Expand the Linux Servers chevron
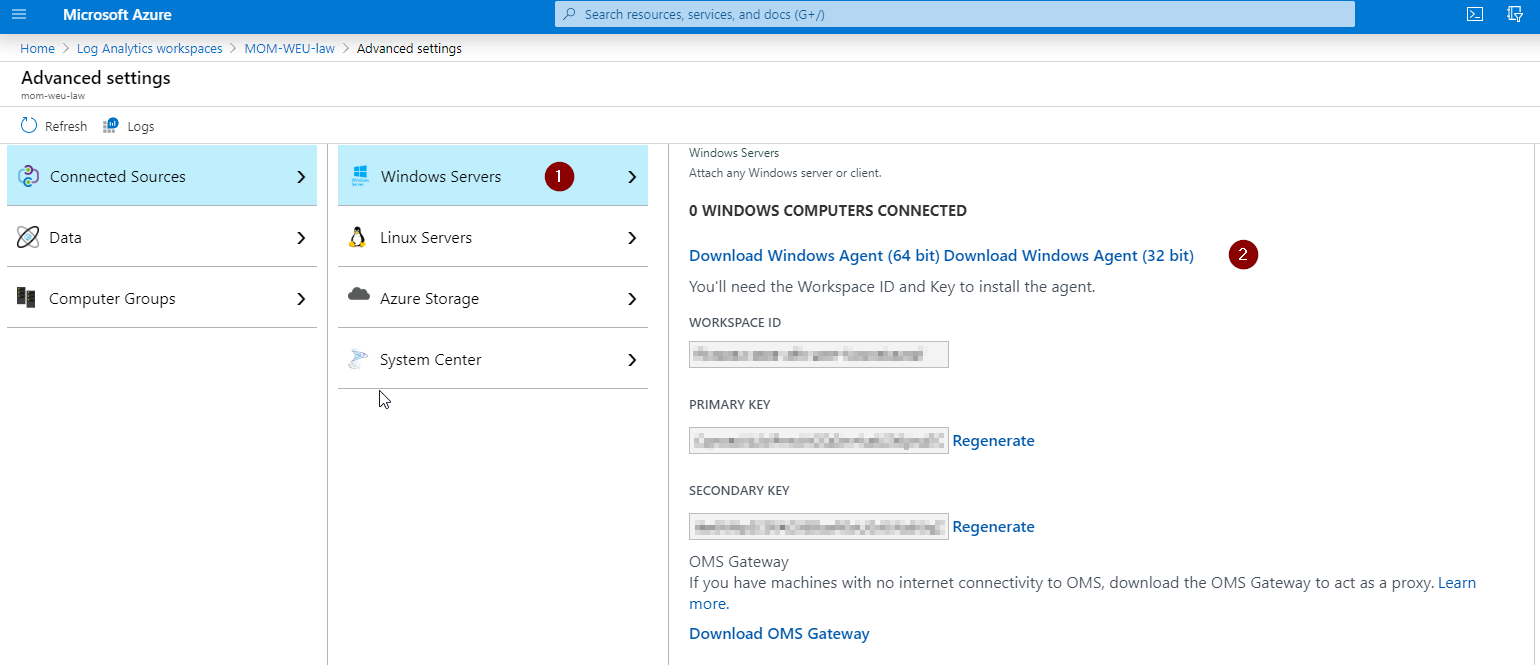The width and height of the screenshot is (1540, 665). [x=632, y=238]
